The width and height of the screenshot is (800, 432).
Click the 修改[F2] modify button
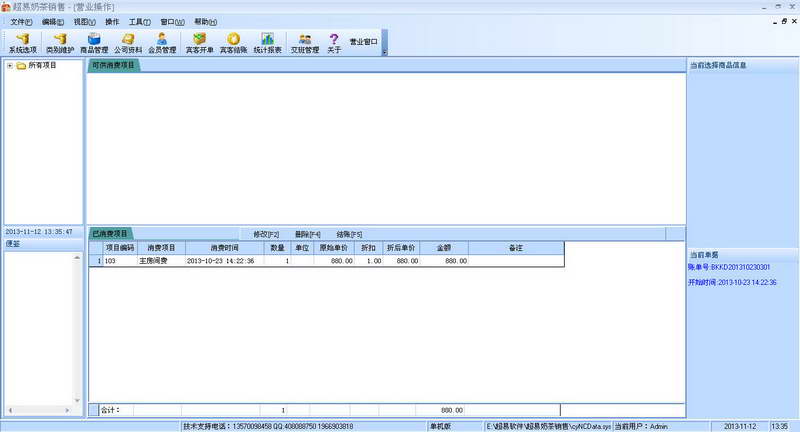tap(266, 233)
